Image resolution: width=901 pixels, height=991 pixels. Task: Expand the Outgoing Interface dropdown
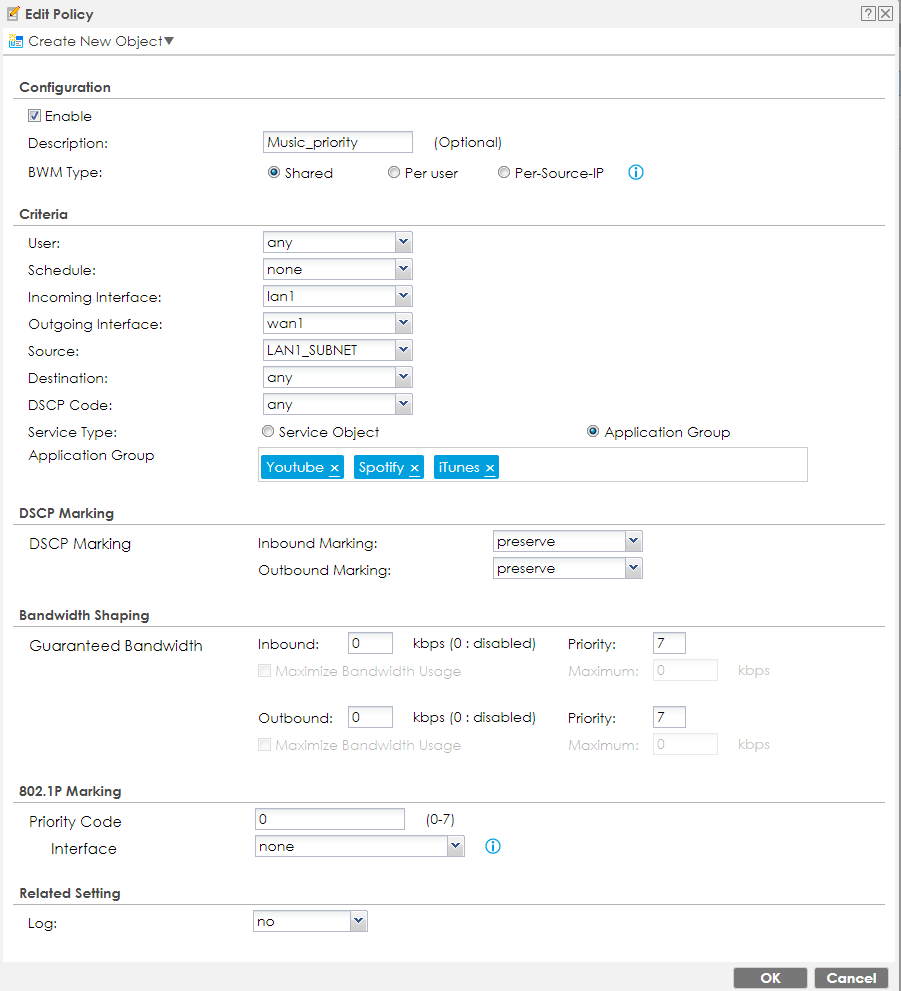(403, 323)
